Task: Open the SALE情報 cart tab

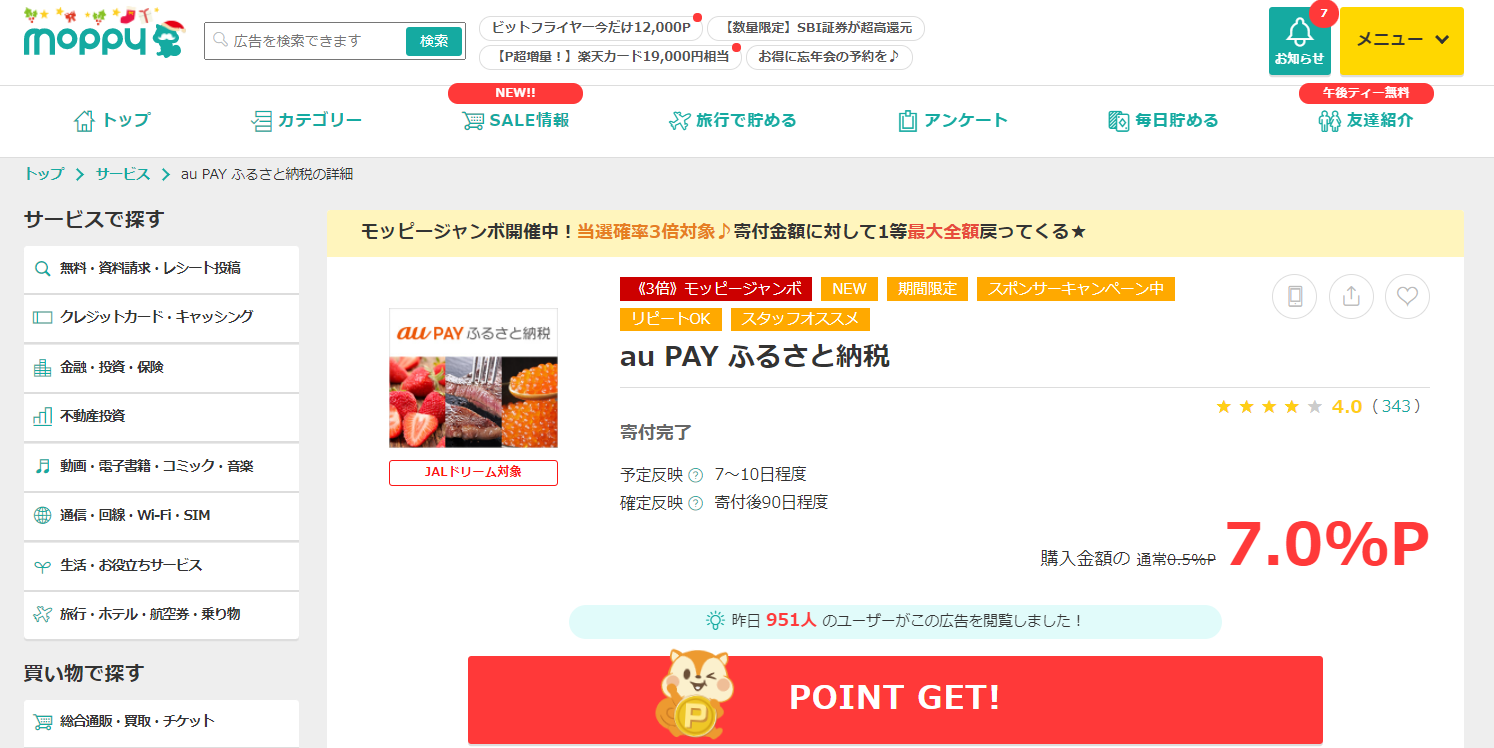Action: point(515,121)
